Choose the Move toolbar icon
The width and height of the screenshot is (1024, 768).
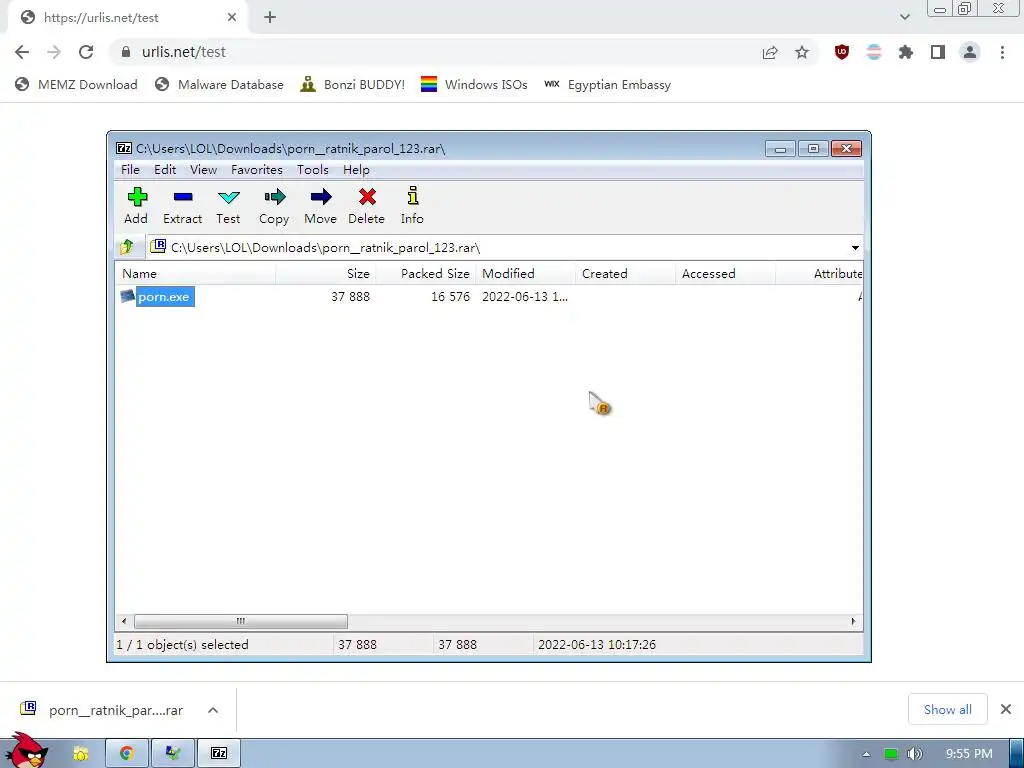(x=321, y=197)
